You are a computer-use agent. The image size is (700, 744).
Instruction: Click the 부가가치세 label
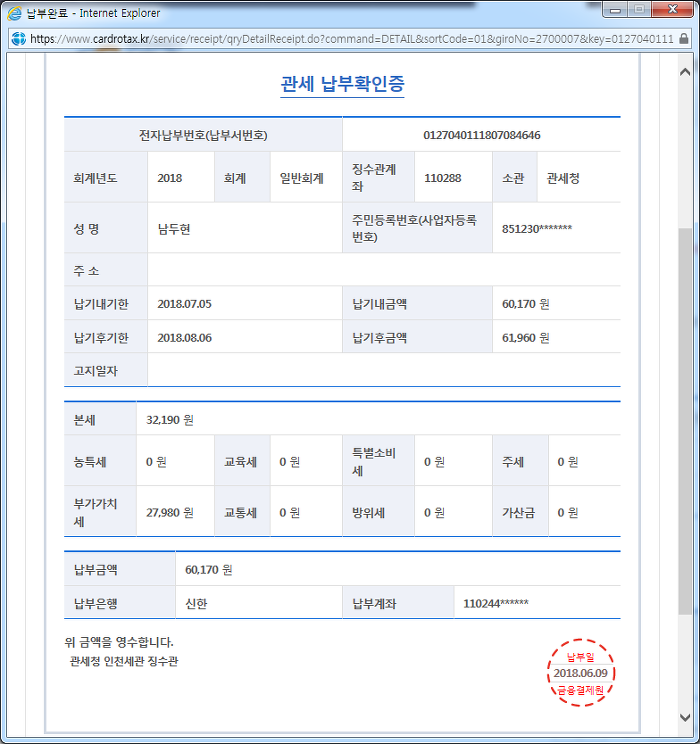[x=95, y=512]
